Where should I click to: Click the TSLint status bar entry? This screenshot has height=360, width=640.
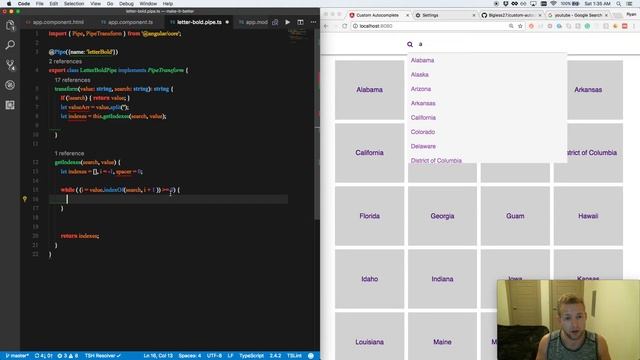(294, 356)
